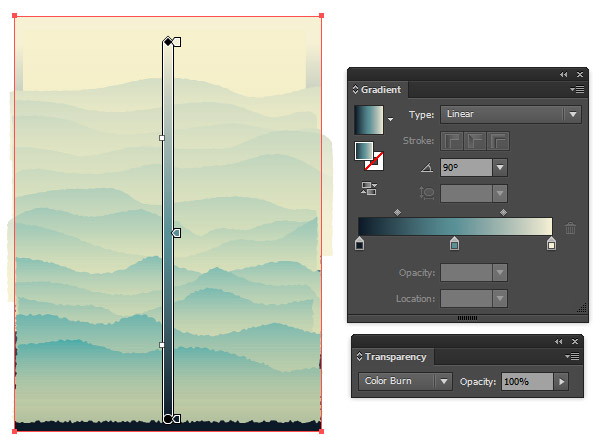The width and height of the screenshot is (600, 448).
Task: Delete gradient stop with trash icon
Action: 570,228
